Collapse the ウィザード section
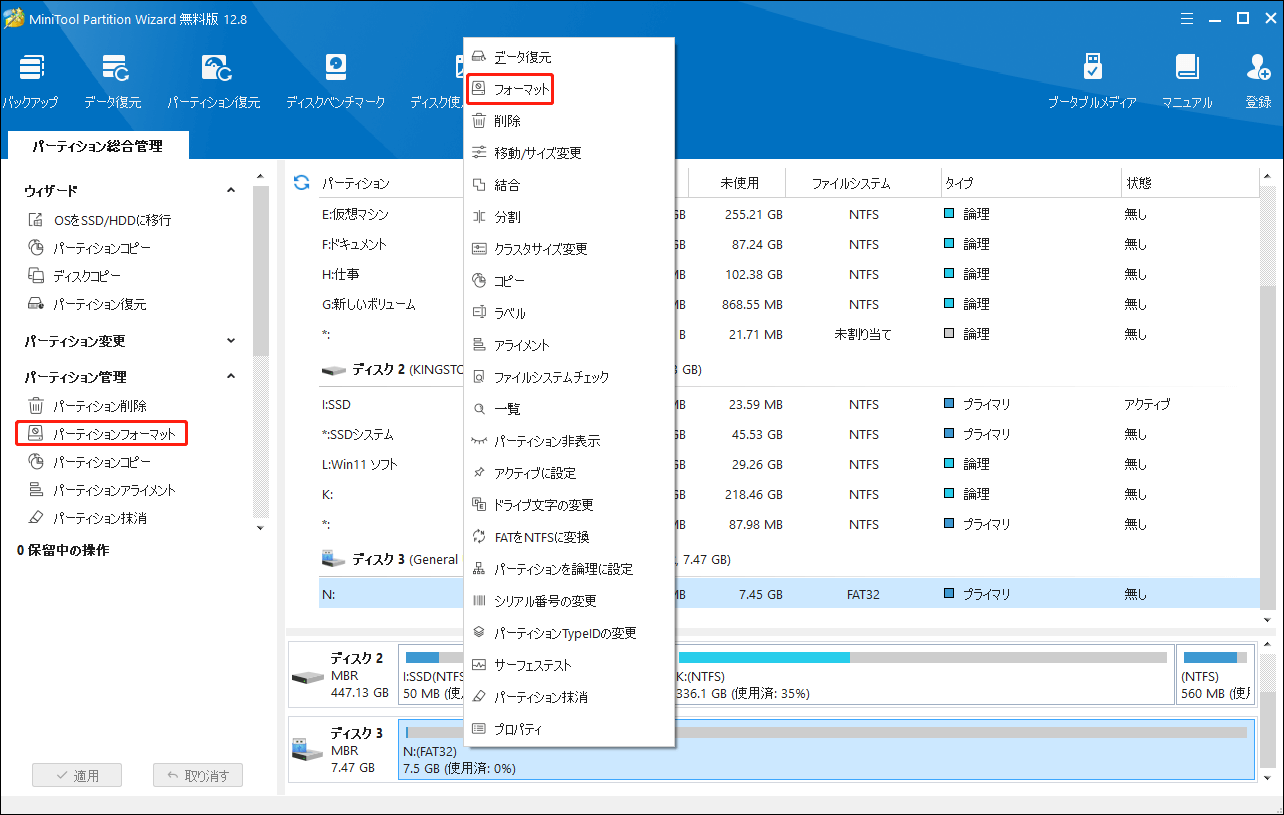The width and height of the screenshot is (1284, 815). pos(230,190)
